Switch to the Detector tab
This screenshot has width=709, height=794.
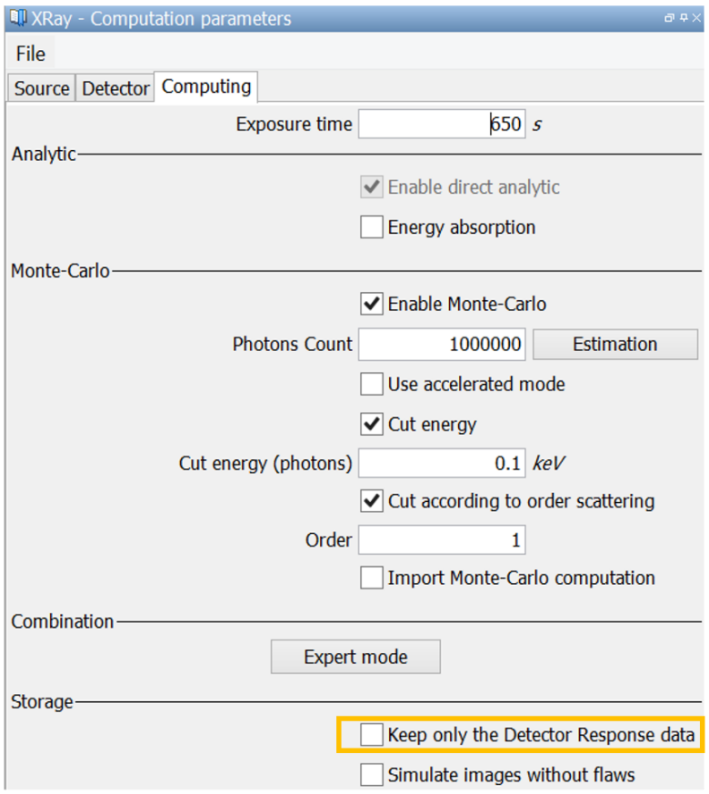(115, 89)
